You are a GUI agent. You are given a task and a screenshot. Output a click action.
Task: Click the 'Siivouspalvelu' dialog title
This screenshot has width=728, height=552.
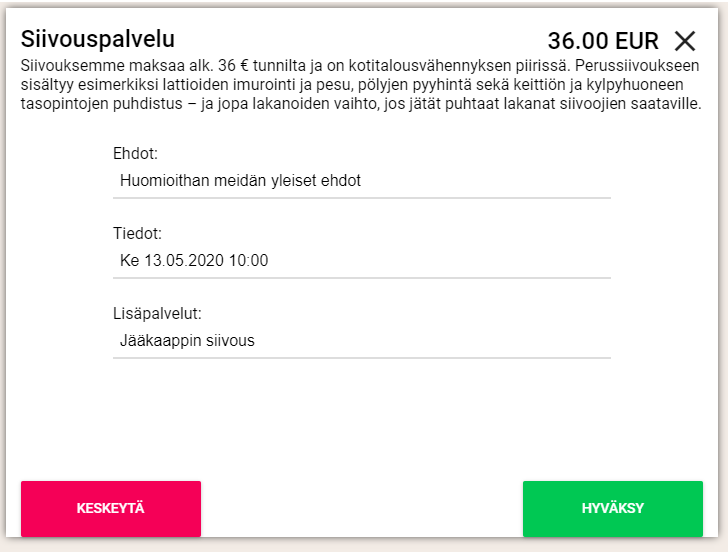(98, 39)
